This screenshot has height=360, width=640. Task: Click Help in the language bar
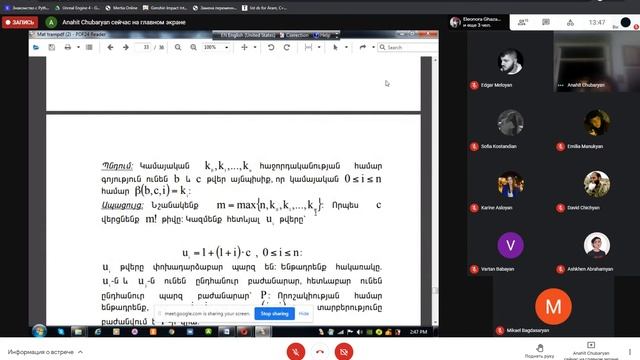[x=322, y=36]
